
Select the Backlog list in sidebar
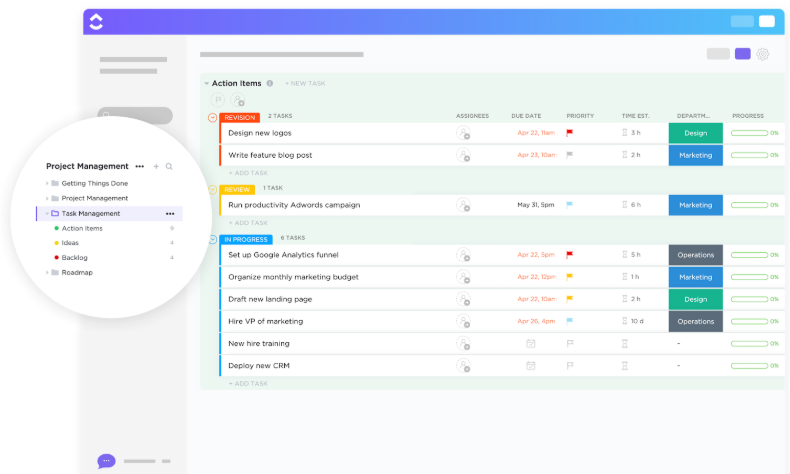pyautogui.click(x=75, y=257)
